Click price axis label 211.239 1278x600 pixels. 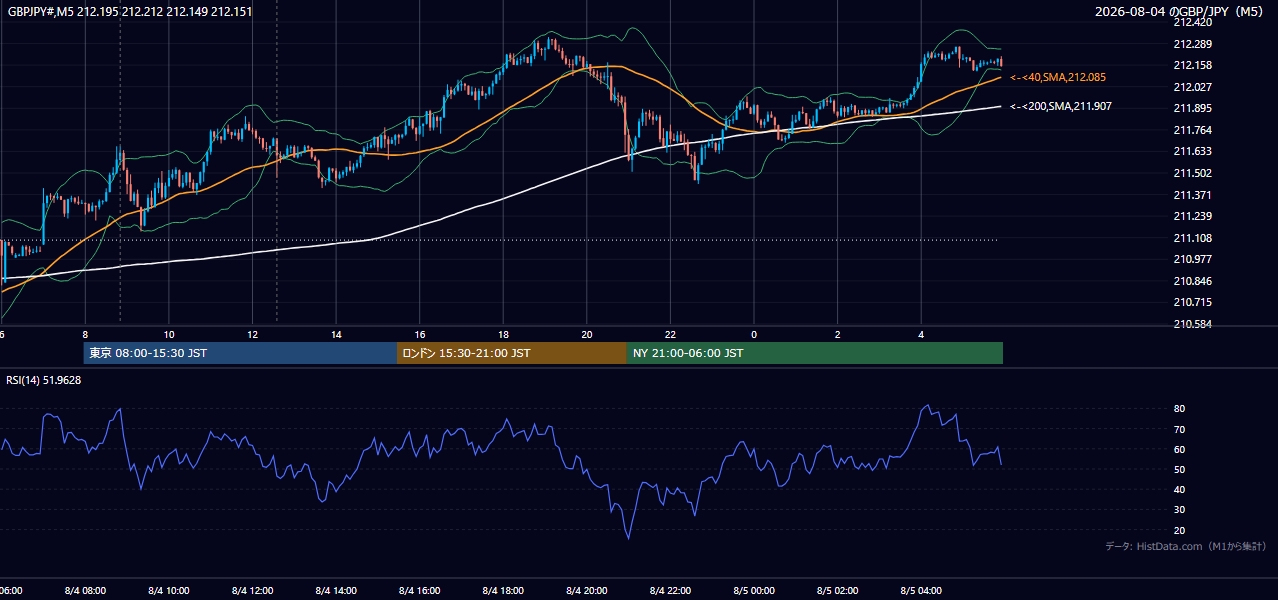1192,216
